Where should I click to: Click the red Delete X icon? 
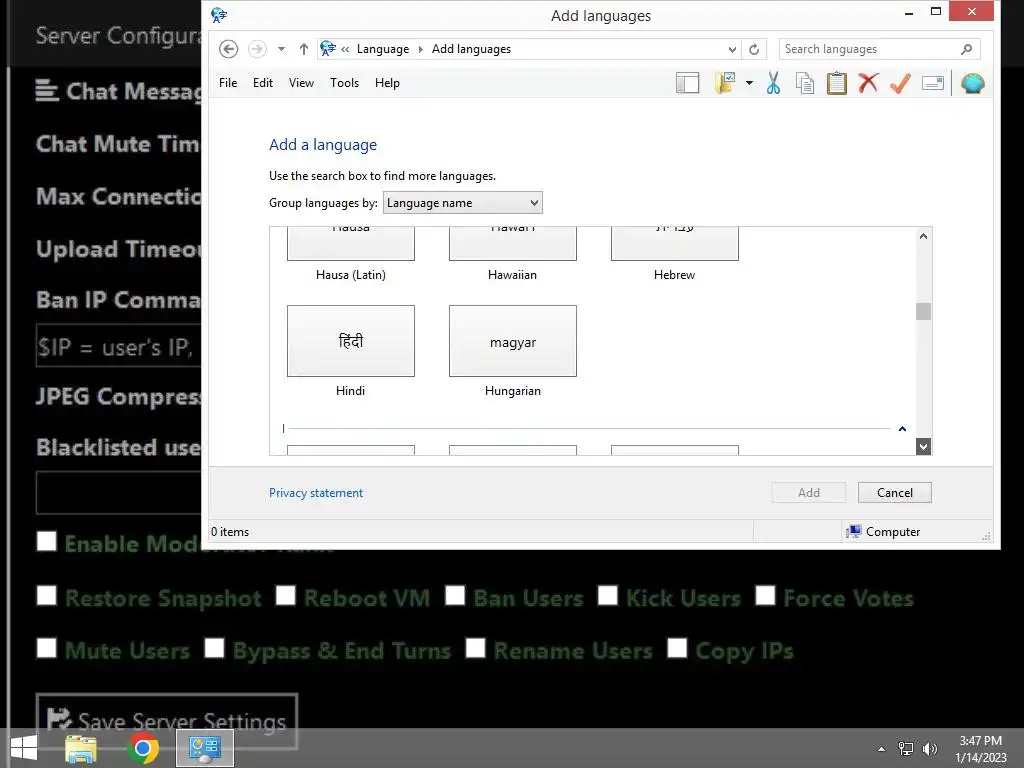tap(868, 83)
